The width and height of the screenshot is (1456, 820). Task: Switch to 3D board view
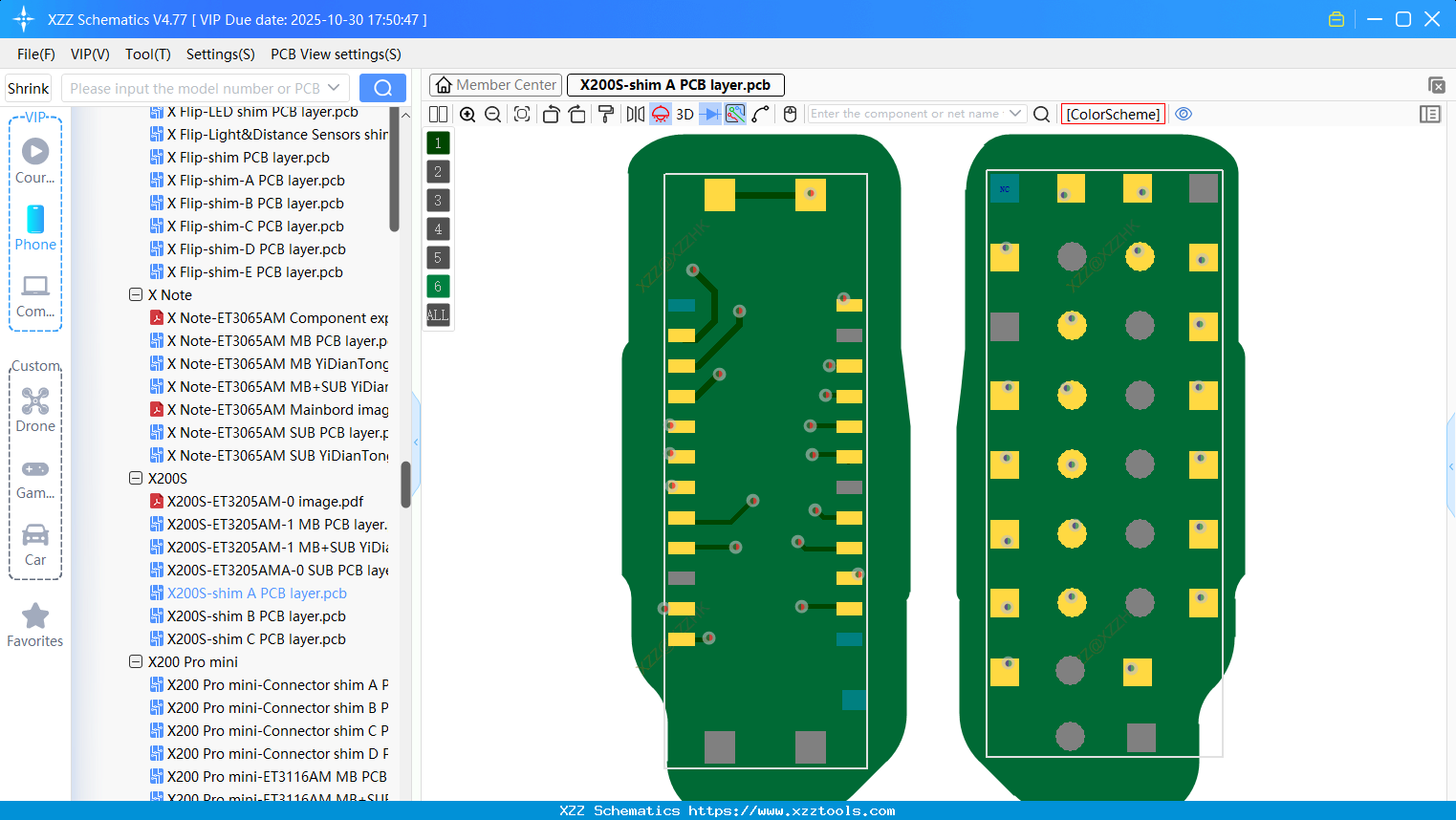[x=685, y=114]
